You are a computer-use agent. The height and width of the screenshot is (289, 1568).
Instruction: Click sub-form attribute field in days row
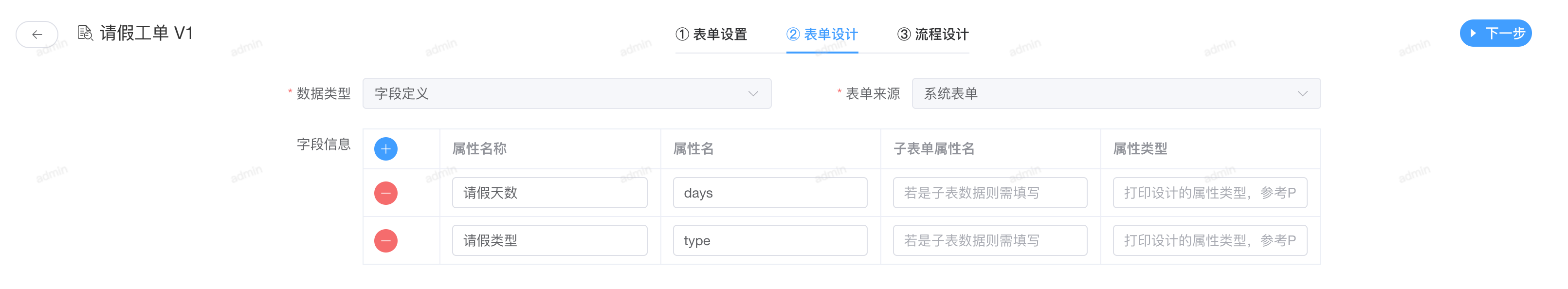point(990,194)
